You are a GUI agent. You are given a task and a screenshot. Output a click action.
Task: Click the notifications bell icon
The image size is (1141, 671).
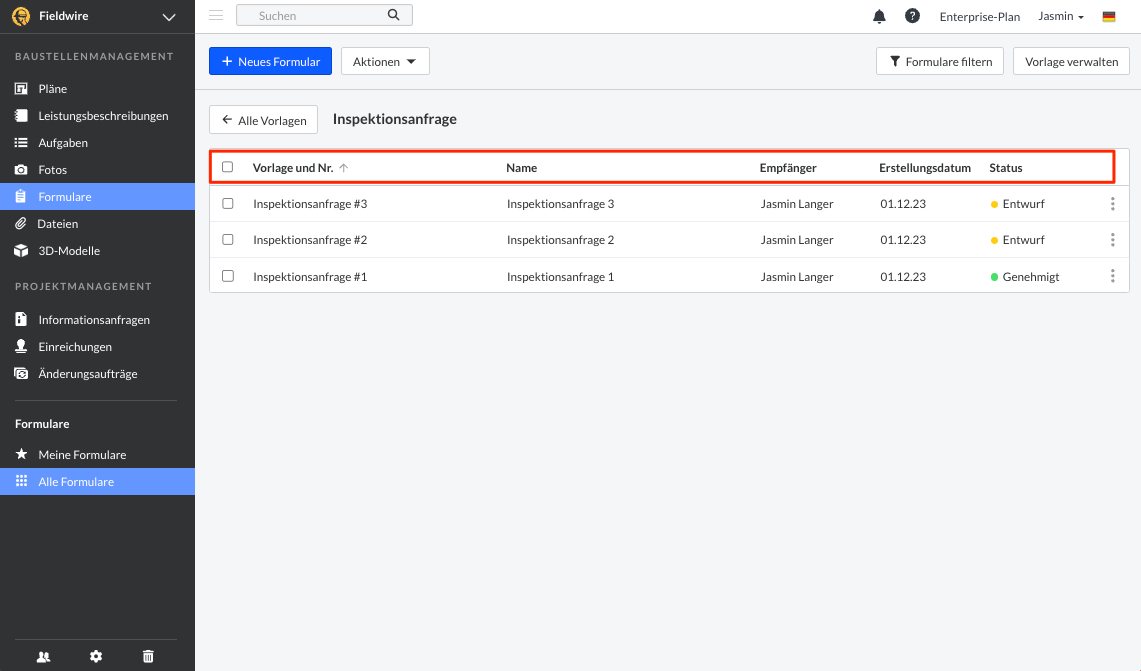880,16
